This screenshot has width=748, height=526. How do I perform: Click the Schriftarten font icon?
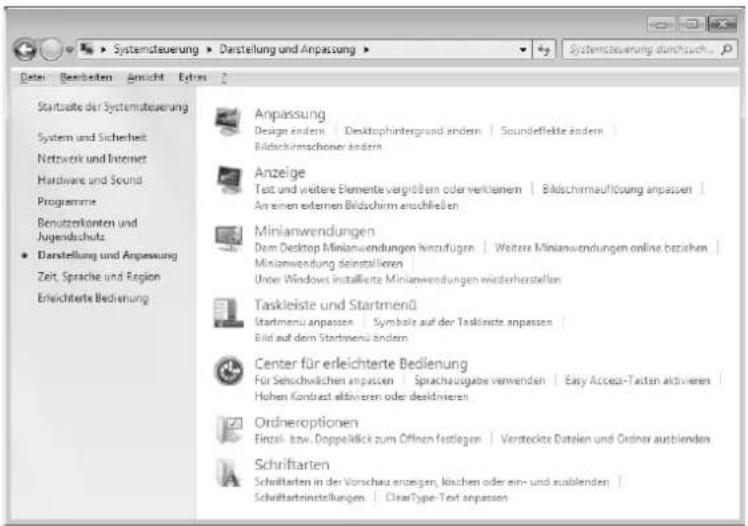pos(229,473)
